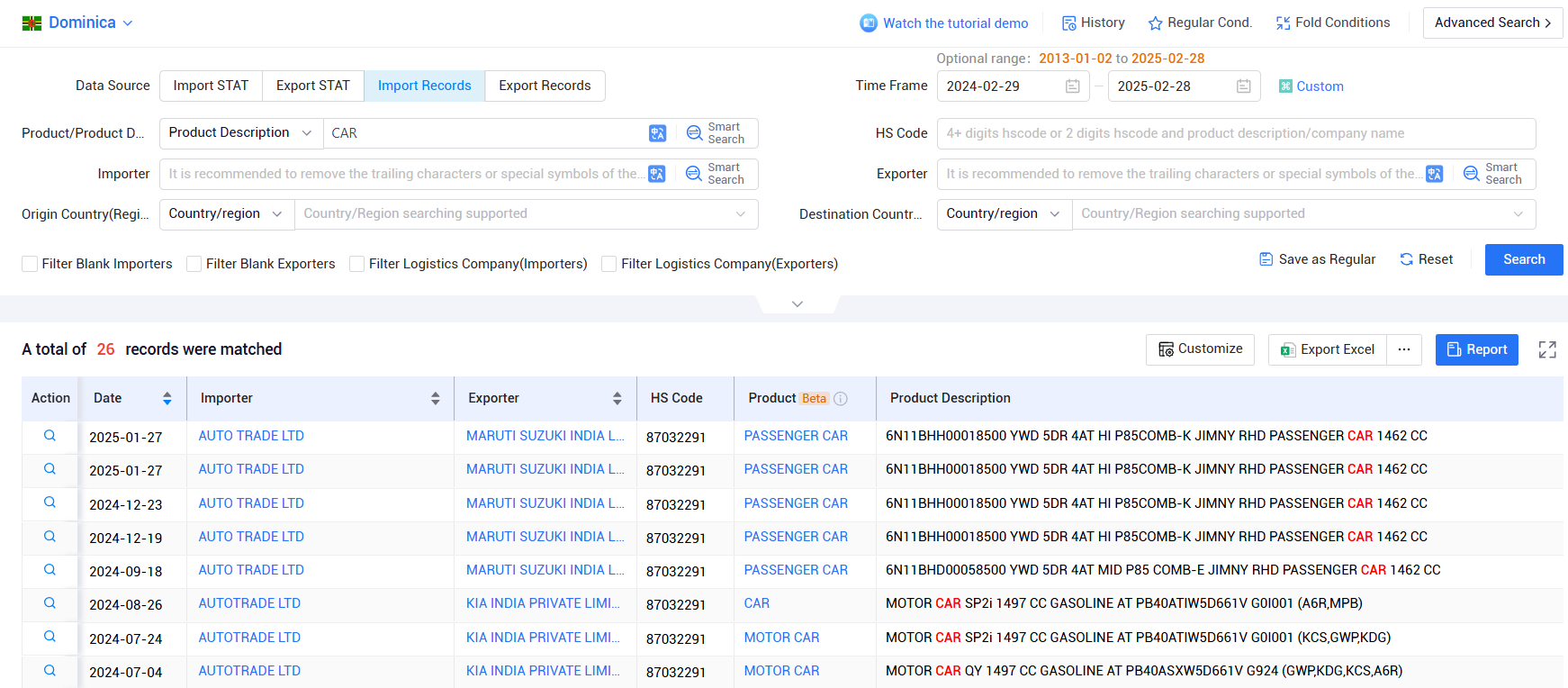
Task: Click Smart Search next to Importer field
Action: [x=716, y=174]
